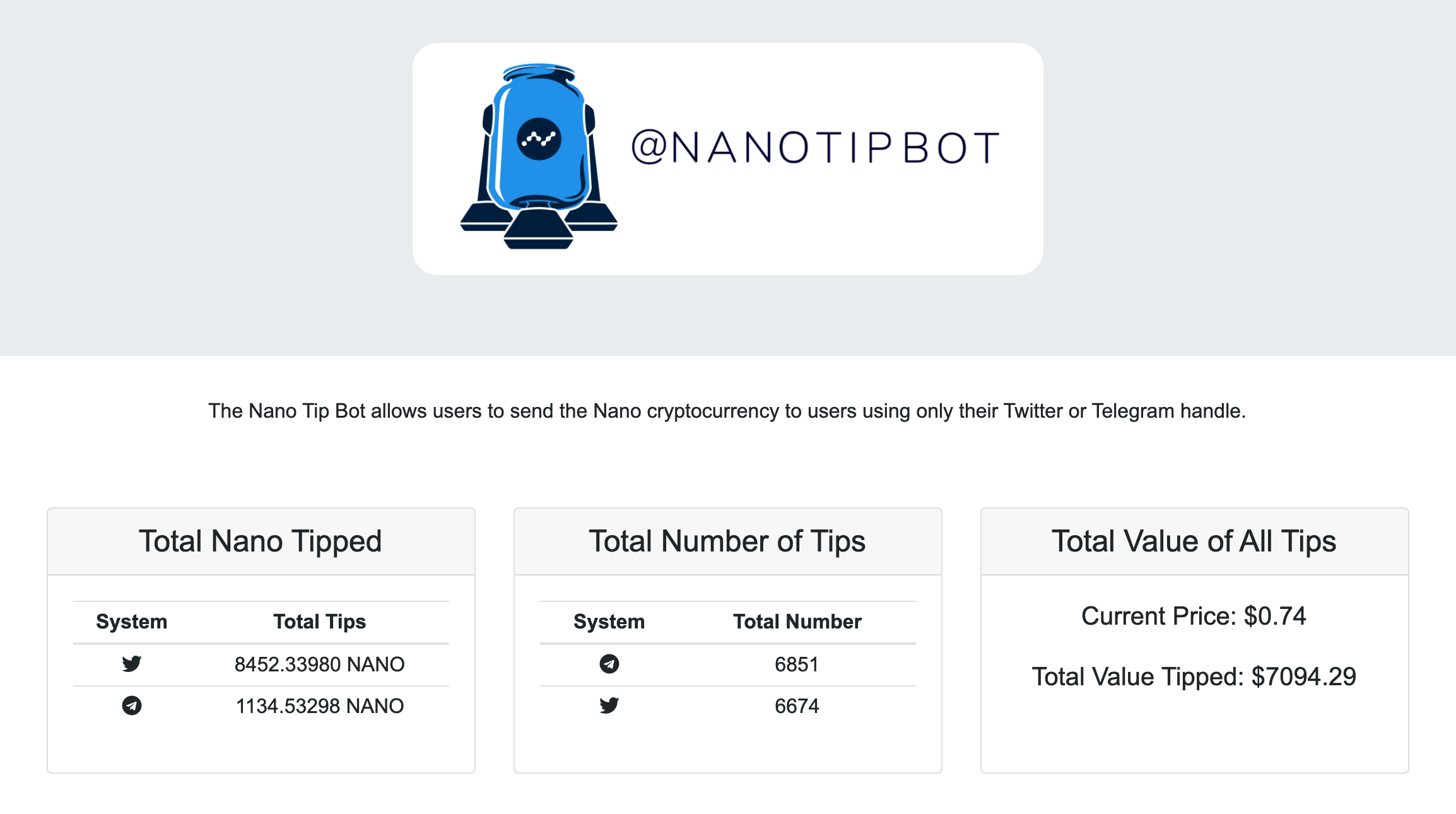Click Twitter icon in Total Nano Tipped table
The image size is (1456, 814).
tap(132, 664)
